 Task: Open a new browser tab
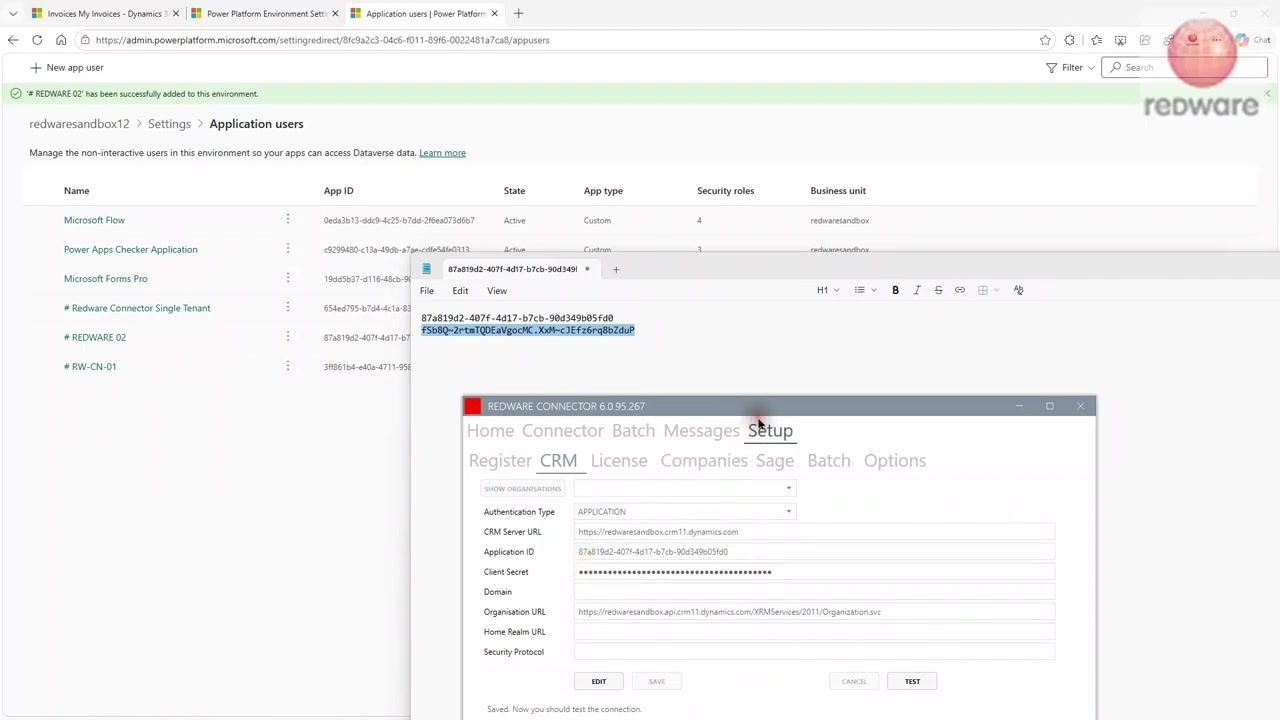pyautogui.click(x=518, y=14)
